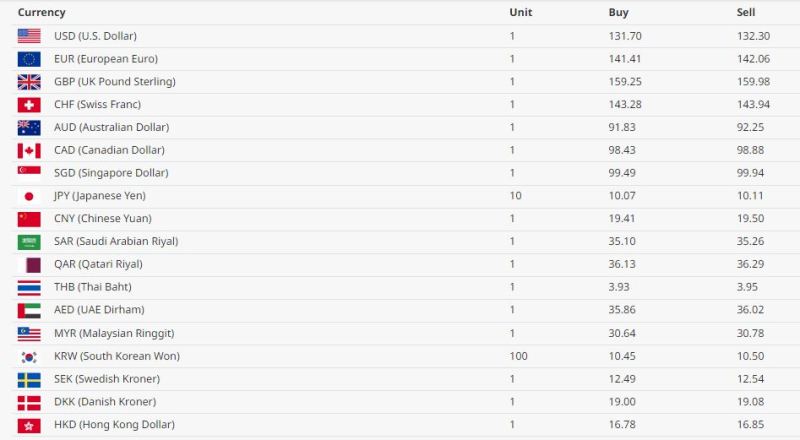The height and width of the screenshot is (440, 800).
Task: Click the SGD (Singapore Dollar) text
Action: 109,173
